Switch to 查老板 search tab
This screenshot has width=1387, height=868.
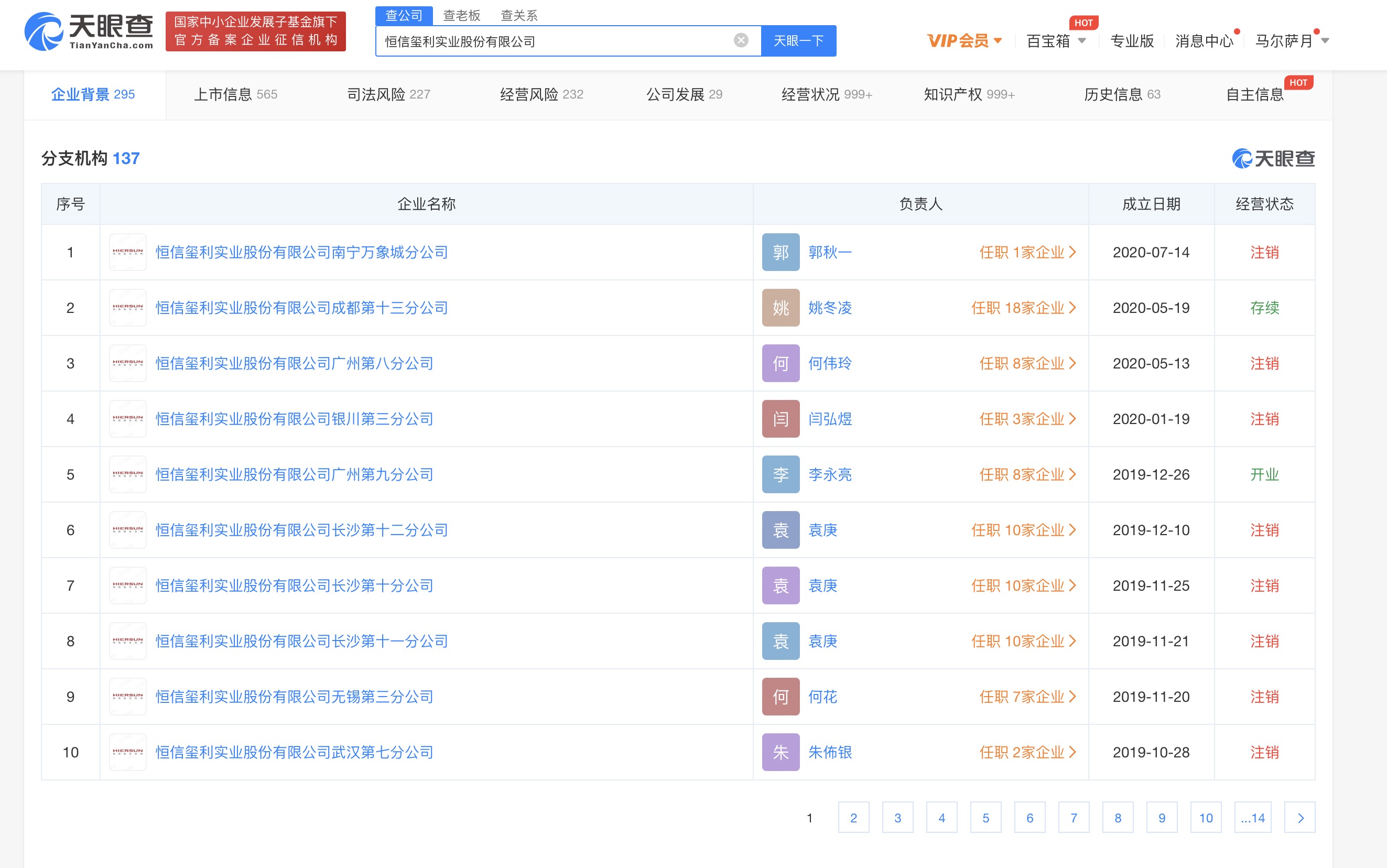pyautogui.click(x=462, y=16)
